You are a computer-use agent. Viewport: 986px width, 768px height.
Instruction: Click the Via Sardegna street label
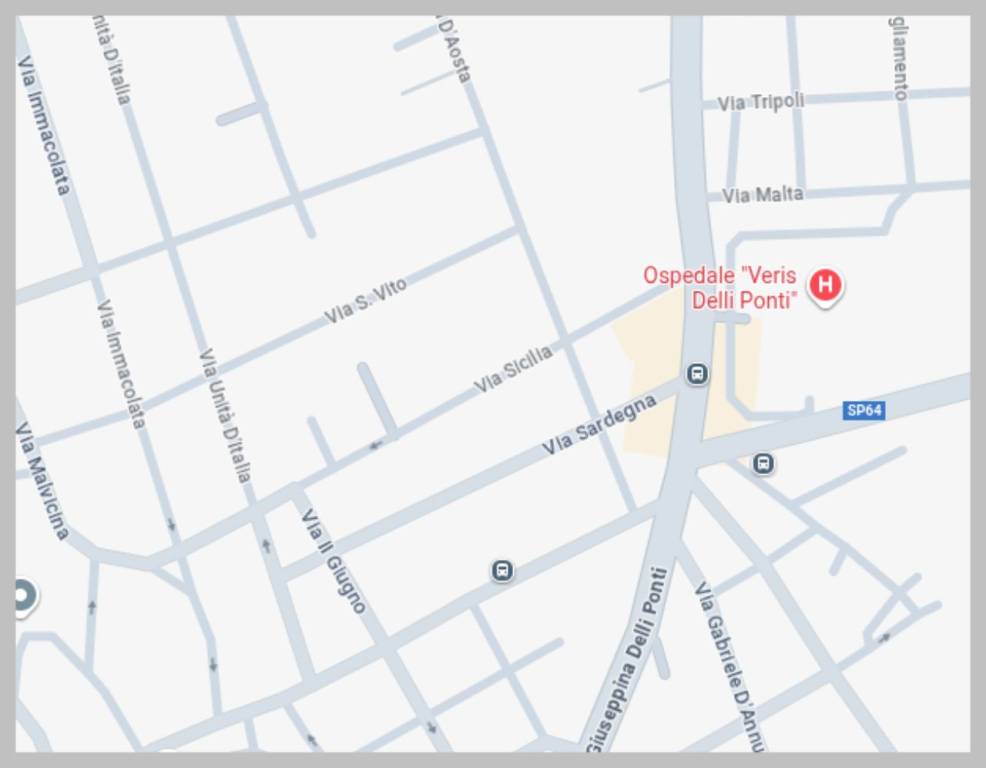599,425
